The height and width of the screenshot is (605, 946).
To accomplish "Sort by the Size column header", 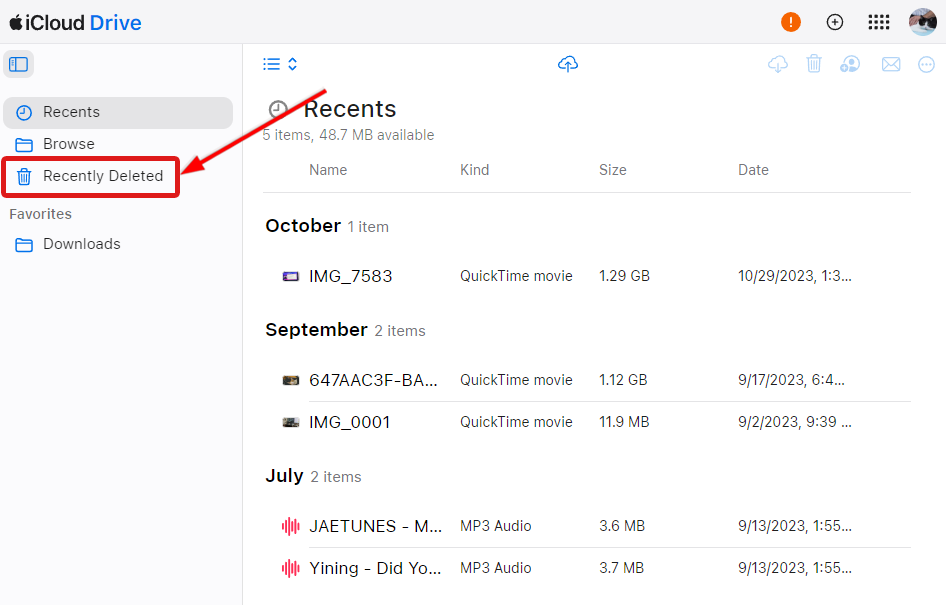I will 613,170.
